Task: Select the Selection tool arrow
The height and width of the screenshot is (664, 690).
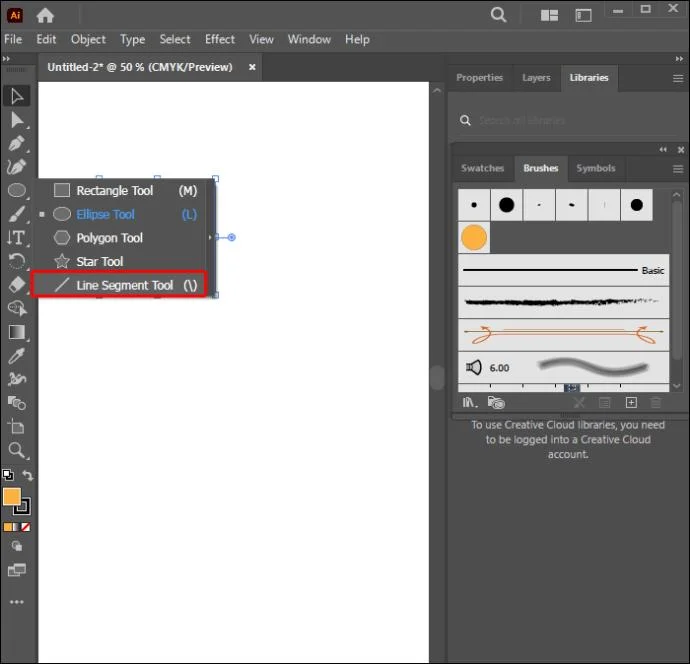Action: [17, 96]
